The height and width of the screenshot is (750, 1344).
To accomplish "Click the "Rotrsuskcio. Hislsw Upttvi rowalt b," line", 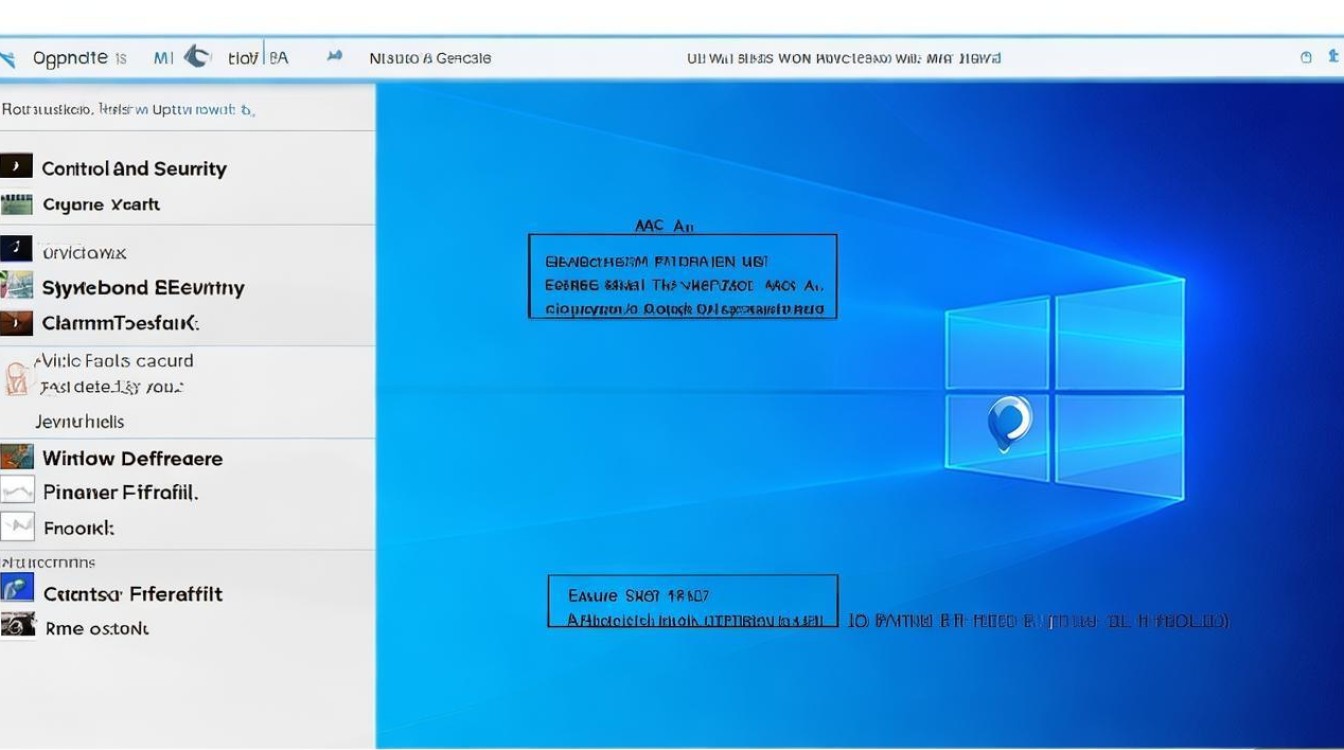I will 128,109.
